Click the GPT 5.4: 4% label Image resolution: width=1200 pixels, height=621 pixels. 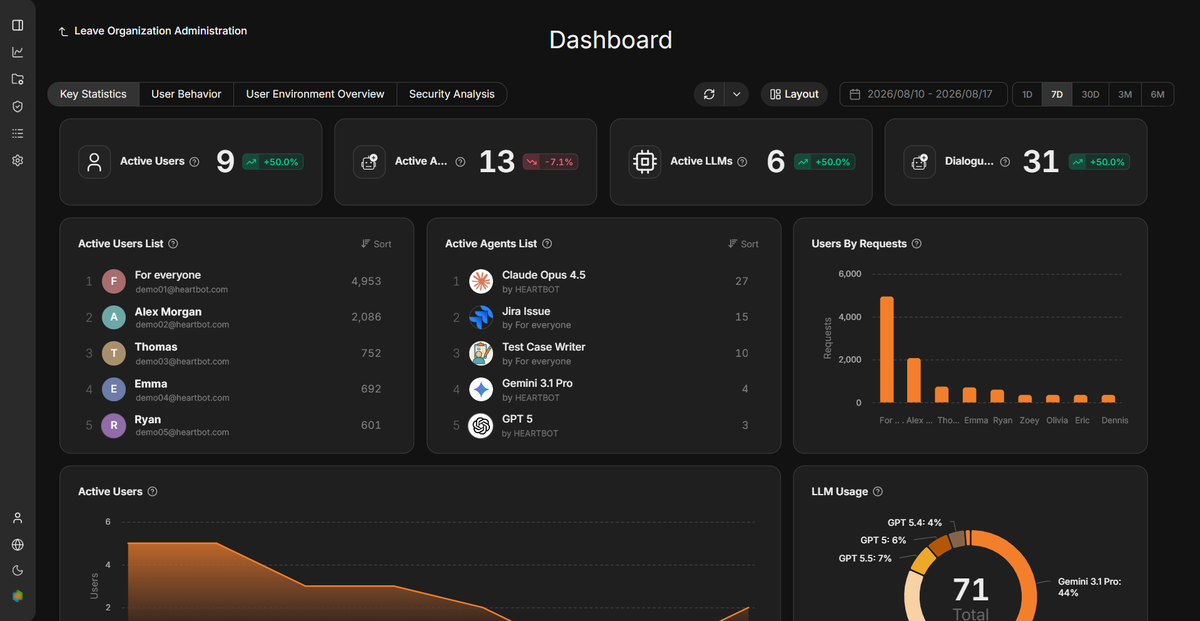point(915,522)
